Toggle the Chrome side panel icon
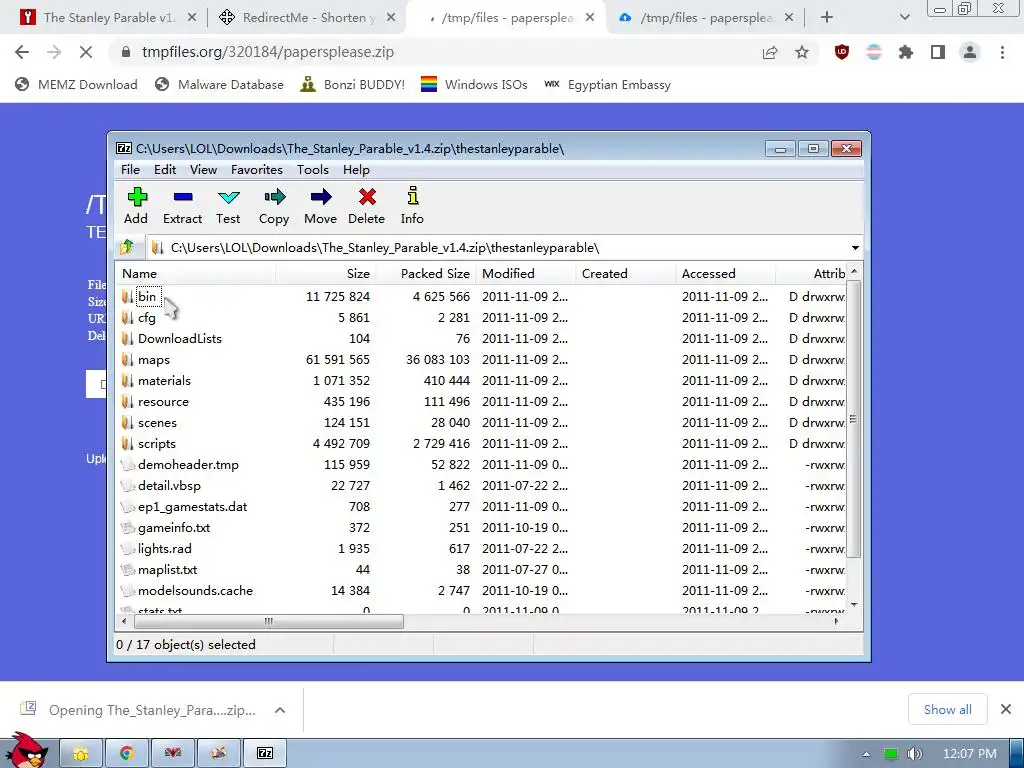The height and width of the screenshot is (768, 1024). [938, 52]
